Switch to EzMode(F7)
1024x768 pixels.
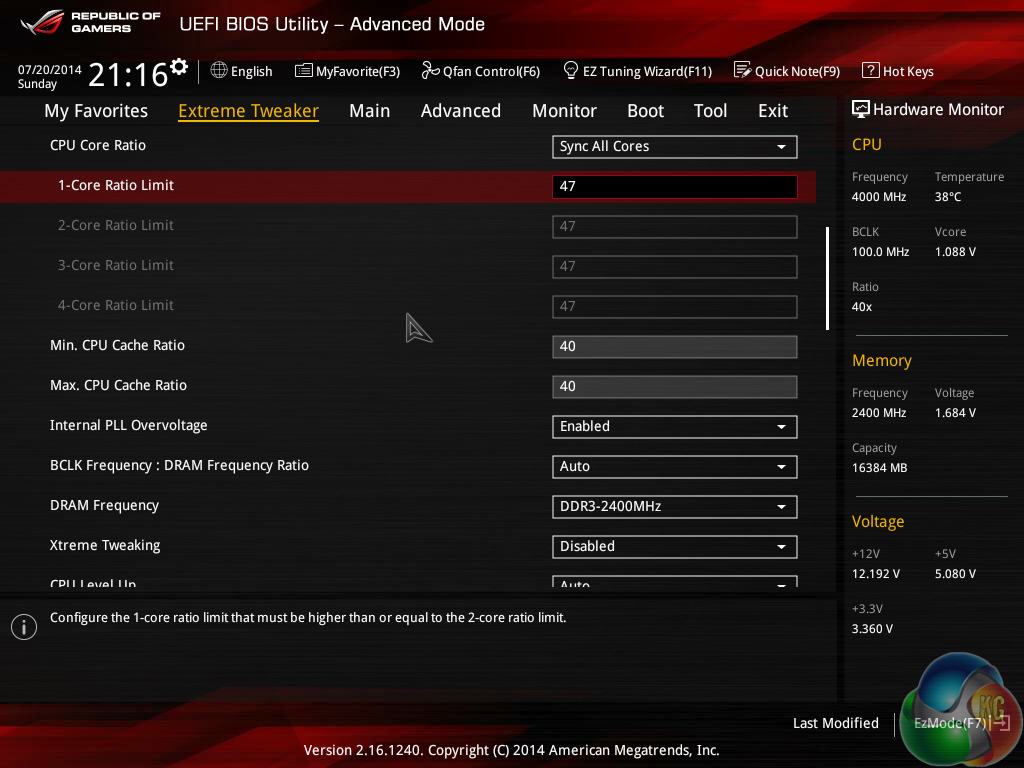click(x=961, y=723)
